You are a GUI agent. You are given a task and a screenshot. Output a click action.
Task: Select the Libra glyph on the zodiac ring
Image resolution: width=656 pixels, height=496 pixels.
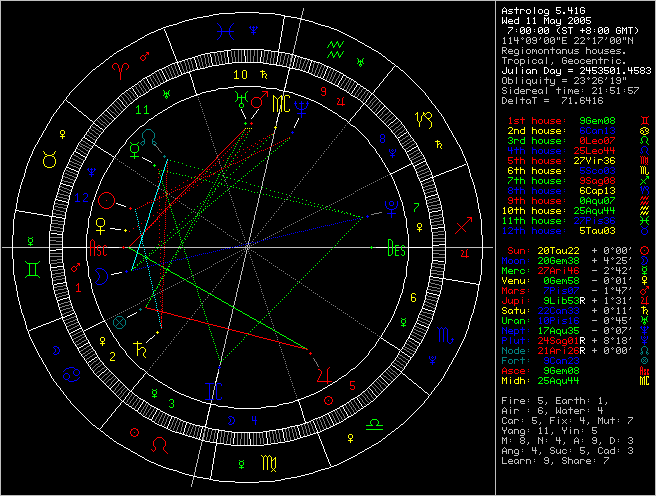tap(374, 425)
